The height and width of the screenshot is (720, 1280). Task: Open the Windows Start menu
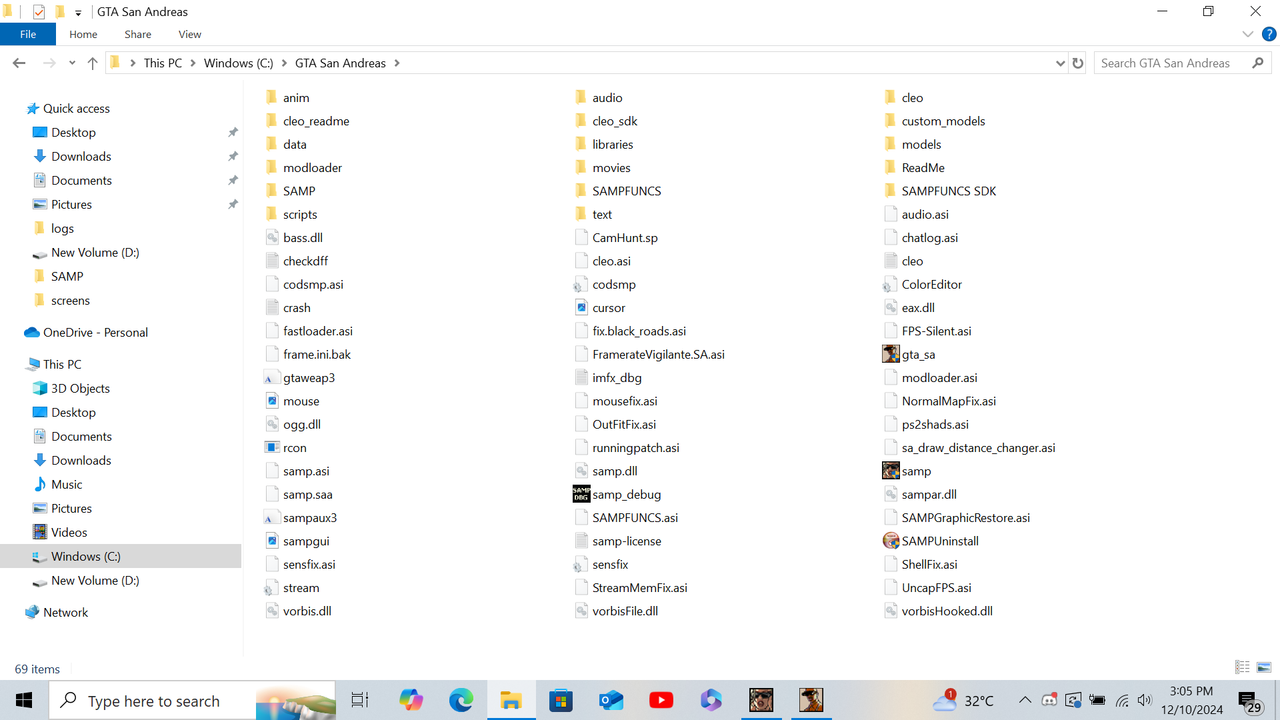(24, 700)
